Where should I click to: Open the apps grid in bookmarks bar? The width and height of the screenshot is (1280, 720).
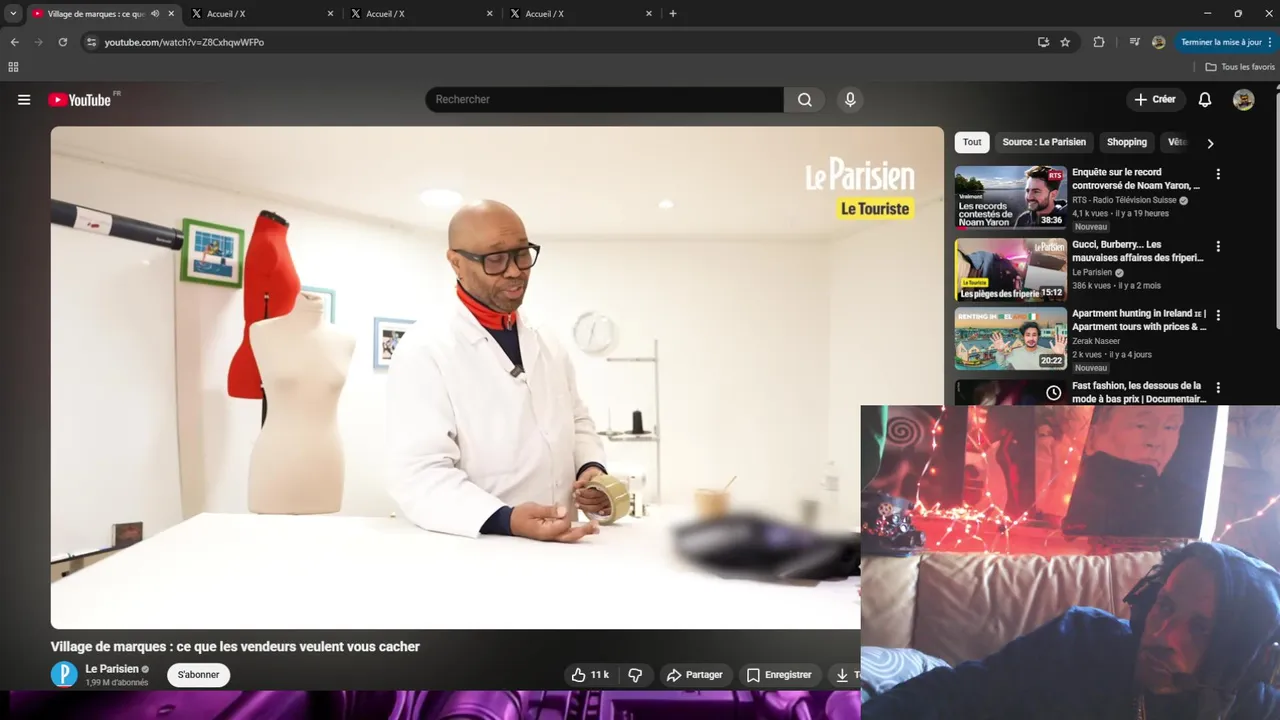13,67
